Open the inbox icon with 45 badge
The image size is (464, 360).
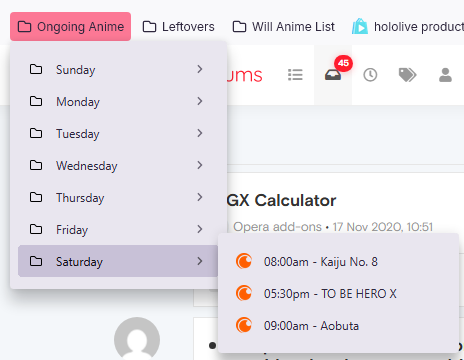(333, 75)
